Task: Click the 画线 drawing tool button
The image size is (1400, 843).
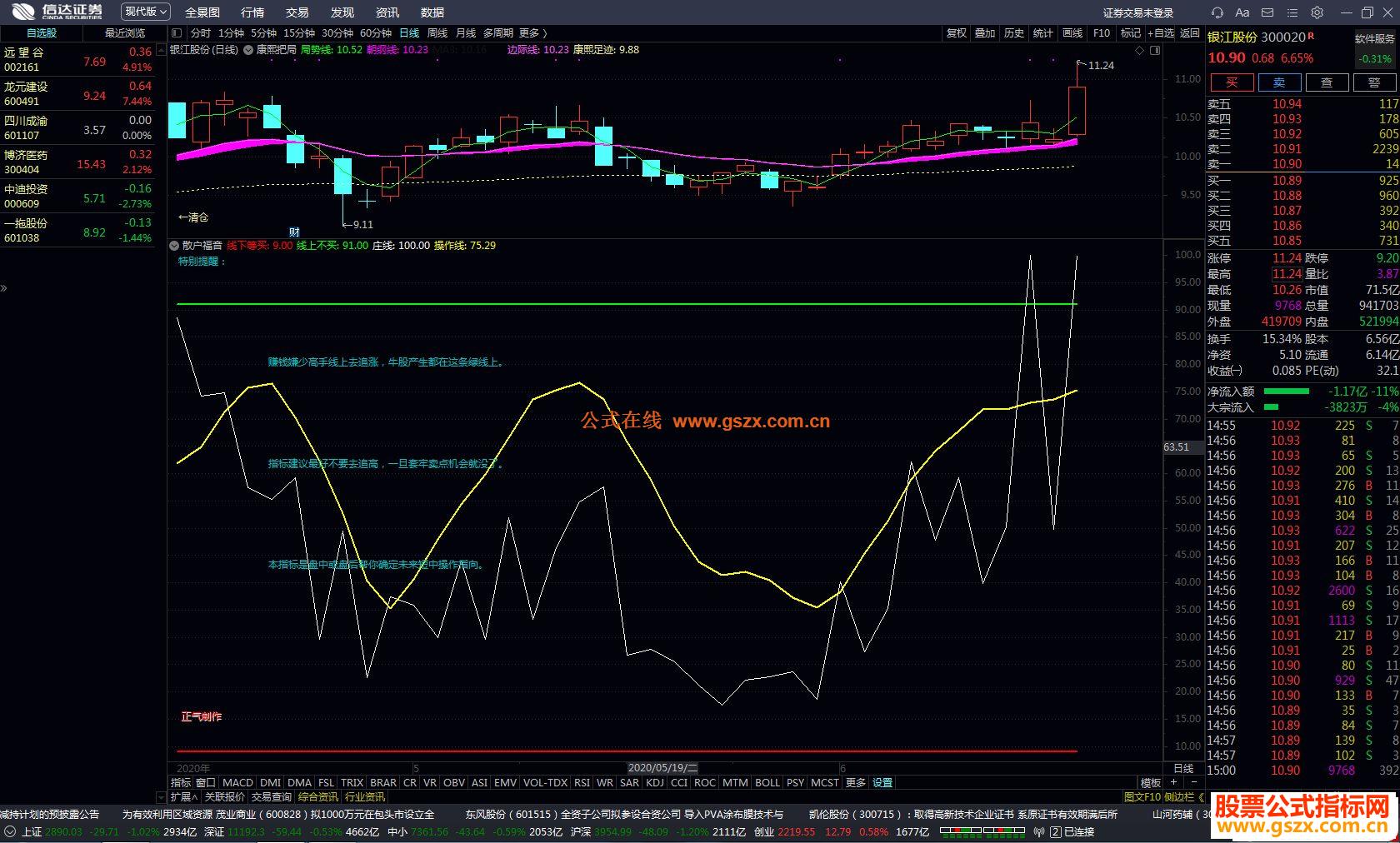Action: (x=1072, y=33)
